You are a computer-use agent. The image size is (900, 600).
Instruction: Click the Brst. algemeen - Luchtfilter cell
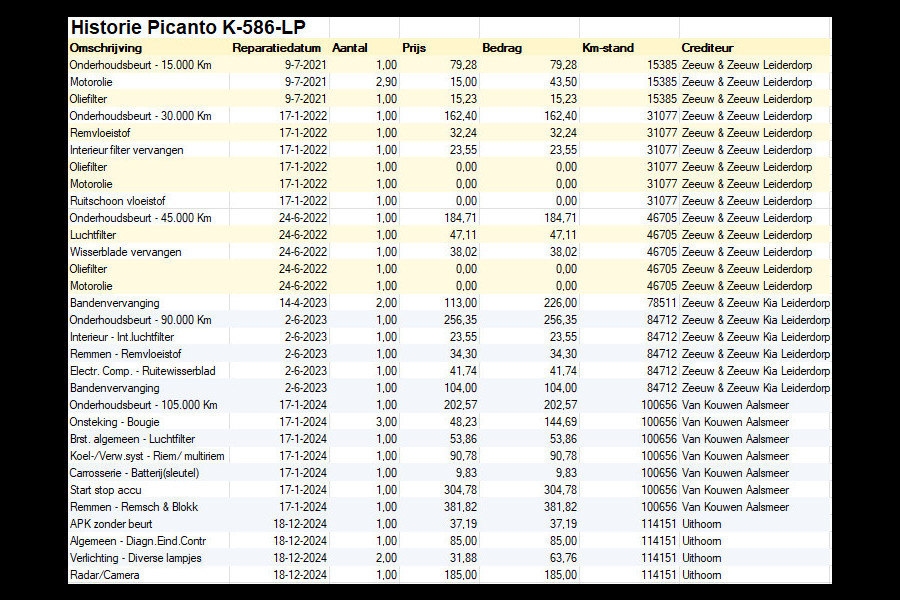133,439
